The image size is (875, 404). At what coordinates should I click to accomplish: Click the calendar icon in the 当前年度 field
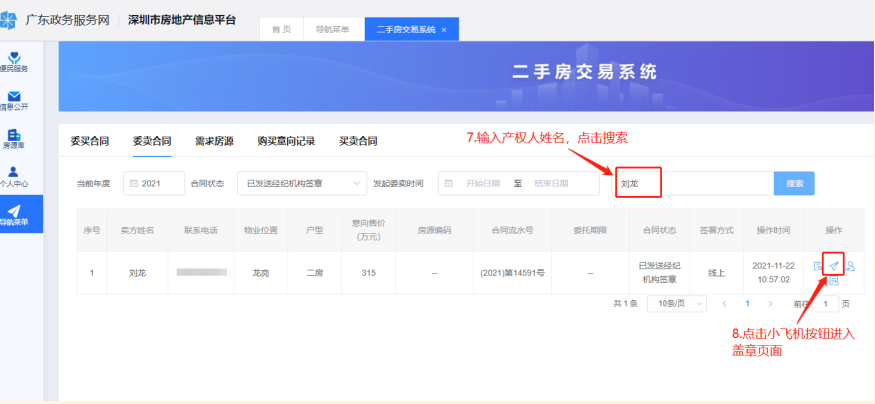click(x=134, y=183)
